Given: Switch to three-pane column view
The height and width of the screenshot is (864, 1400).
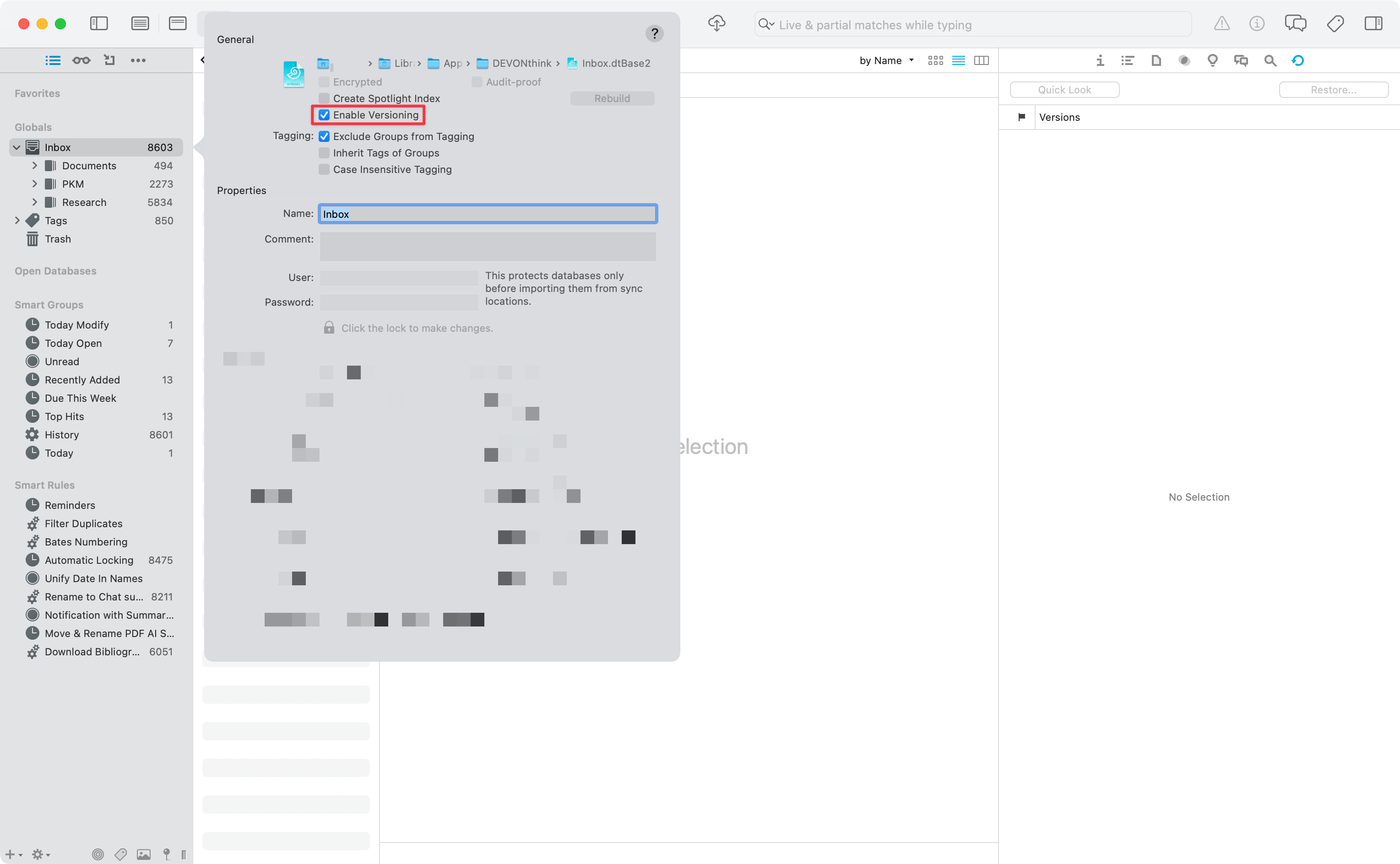Looking at the screenshot, I should (x=981, y=60).
